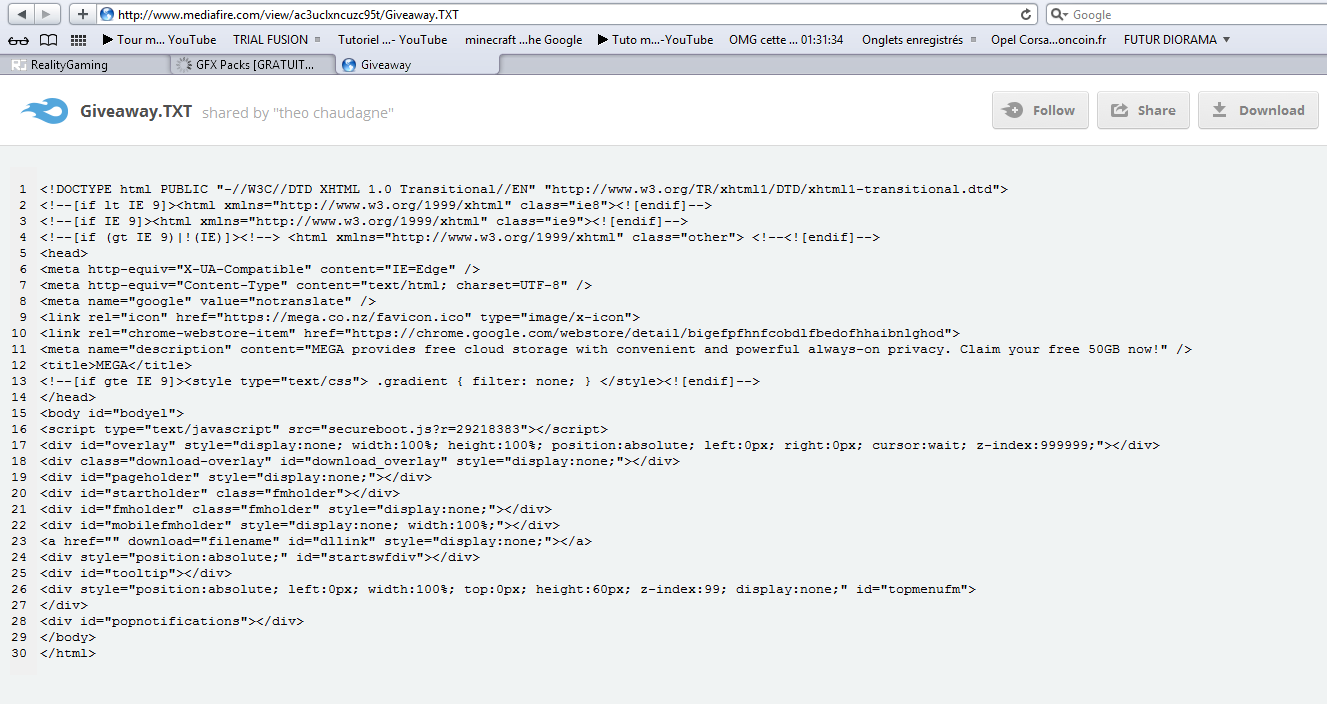The width and height of the screenshot is (1327, 704).
Task: Click the topmenufm div line
Action: (508, 589)
